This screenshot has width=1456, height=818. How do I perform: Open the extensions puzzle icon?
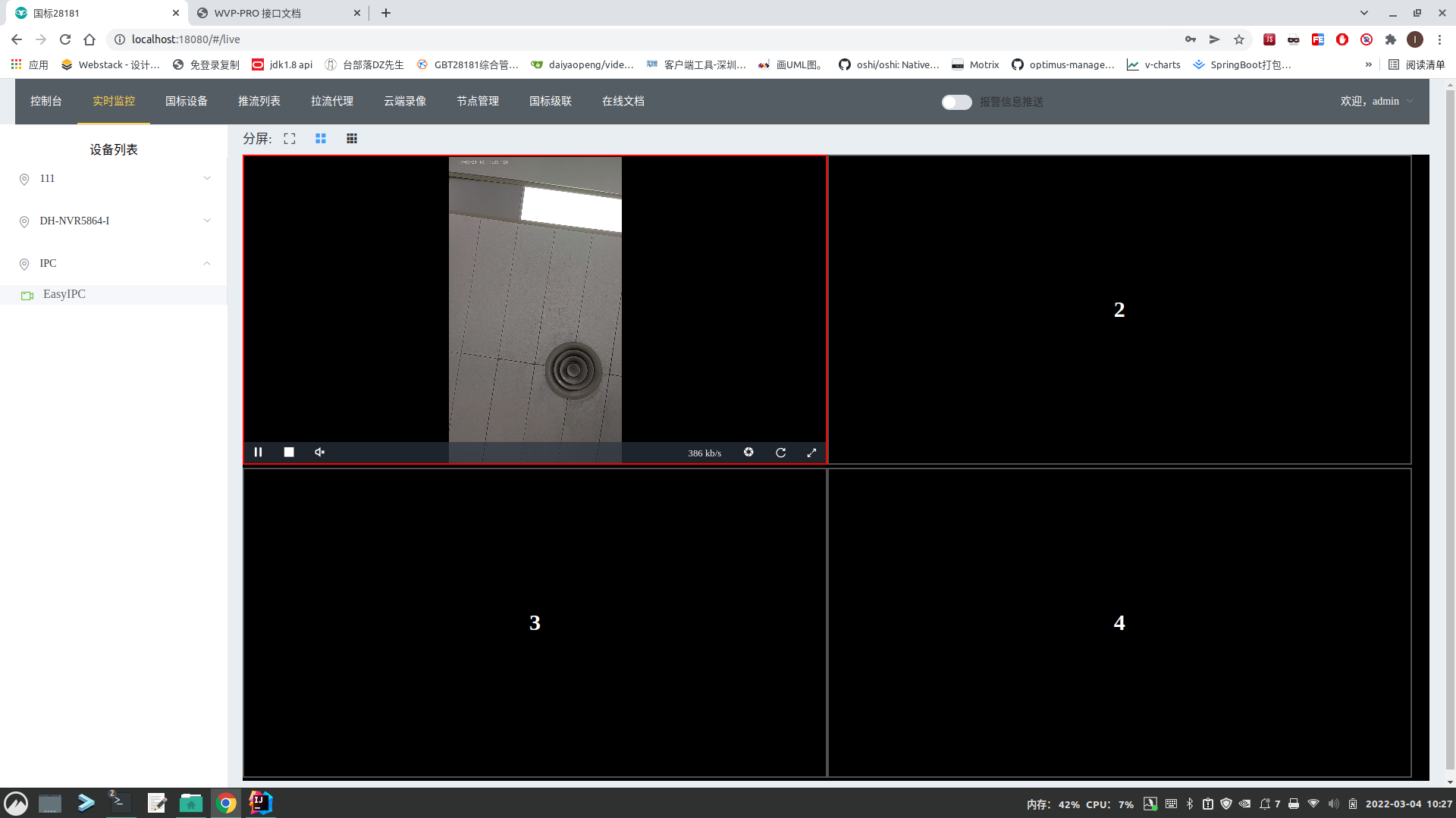[1390, 39]
